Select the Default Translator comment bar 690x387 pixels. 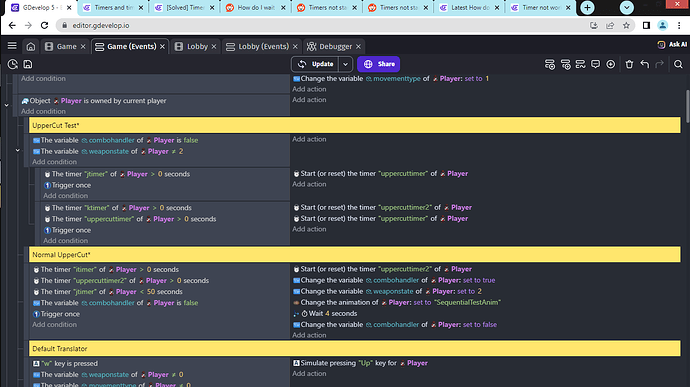[355, 349]
